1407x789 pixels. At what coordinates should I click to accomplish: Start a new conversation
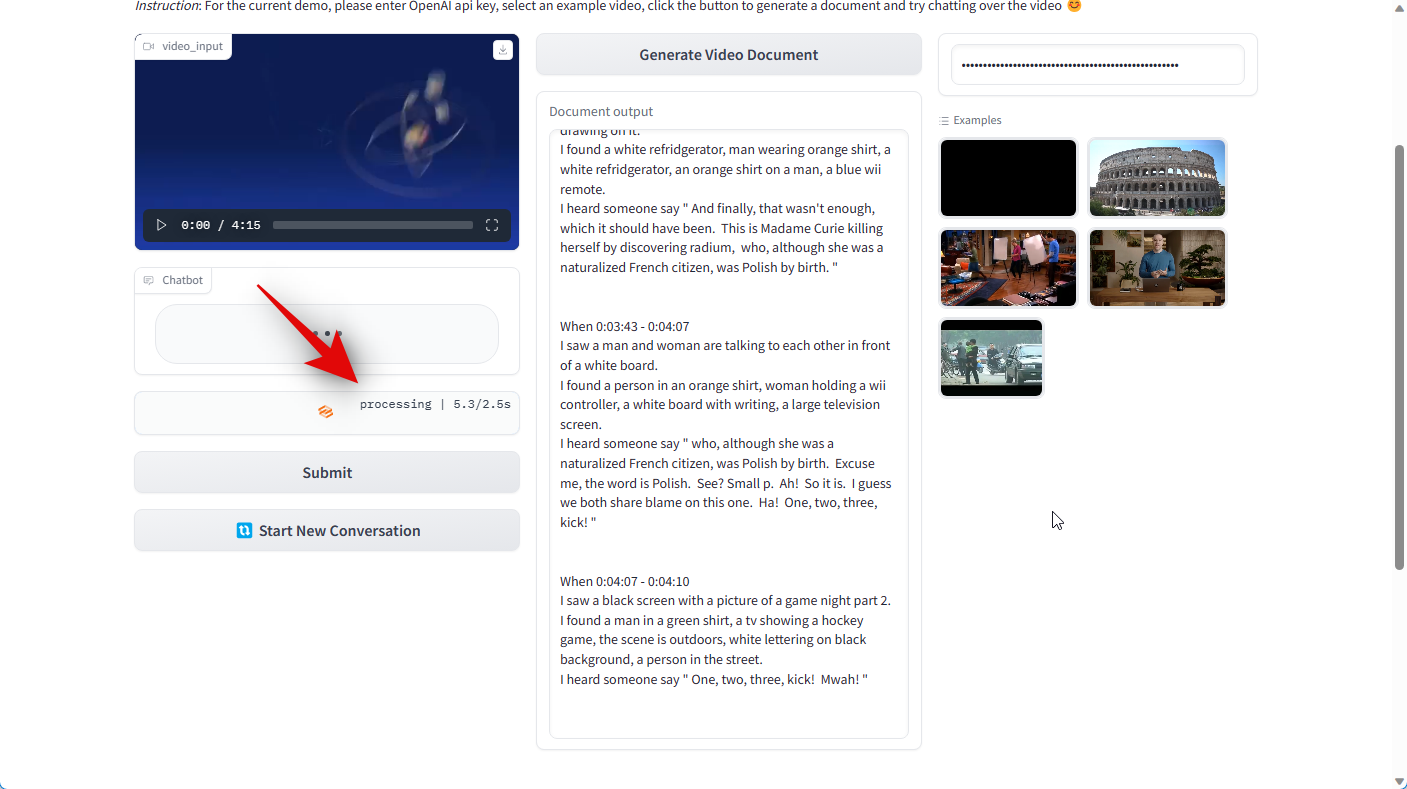[327, 531]
